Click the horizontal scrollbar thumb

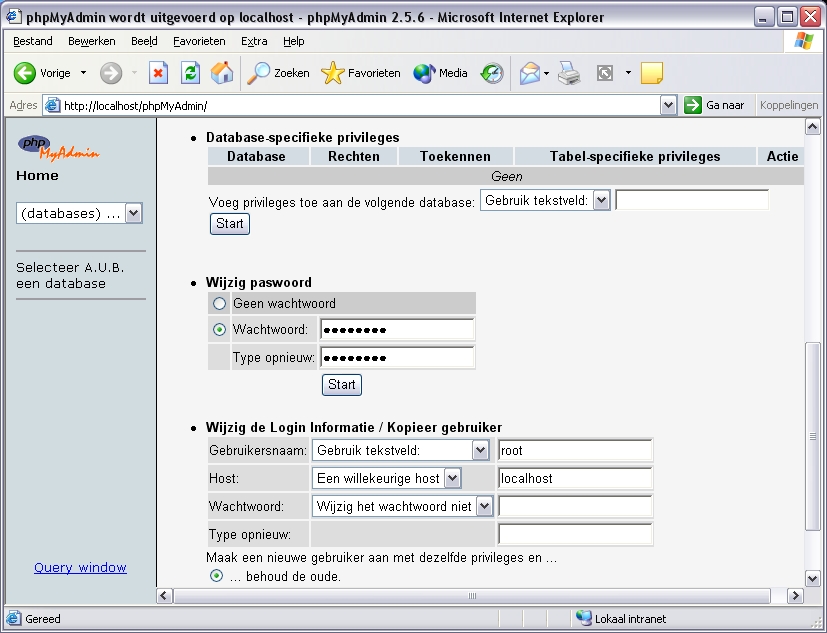pyautogui.click(x=472, y=596)
